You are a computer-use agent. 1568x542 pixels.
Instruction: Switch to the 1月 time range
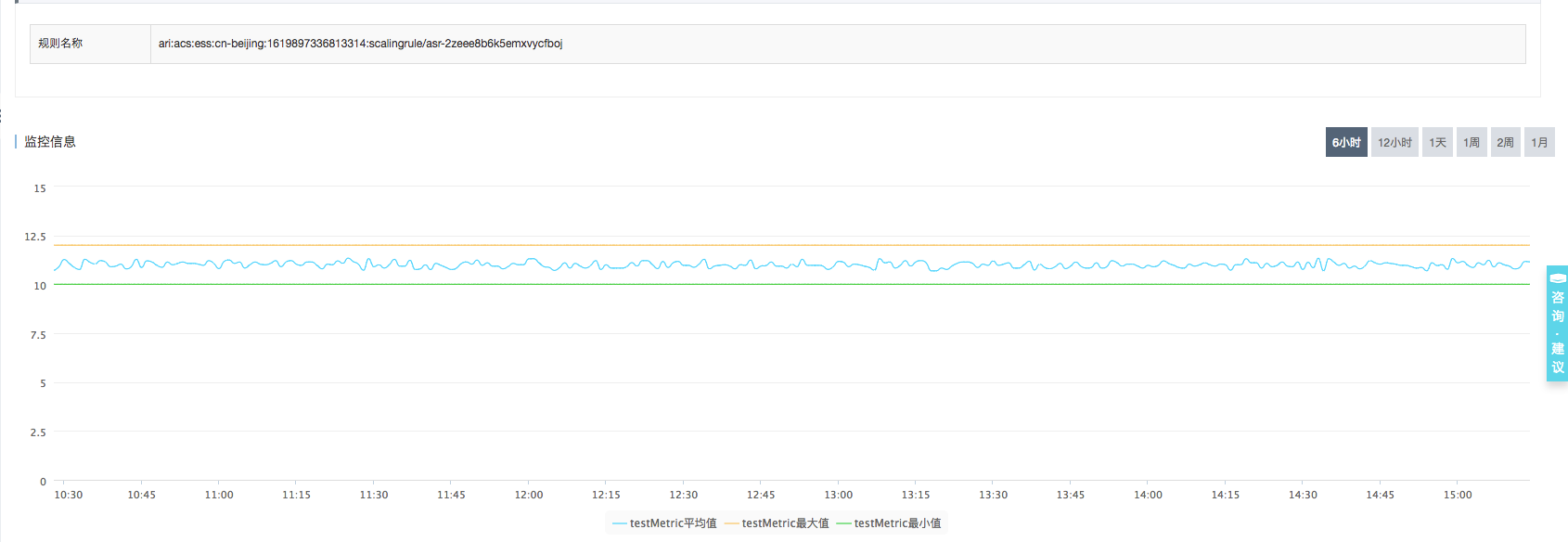(1539, 142)
